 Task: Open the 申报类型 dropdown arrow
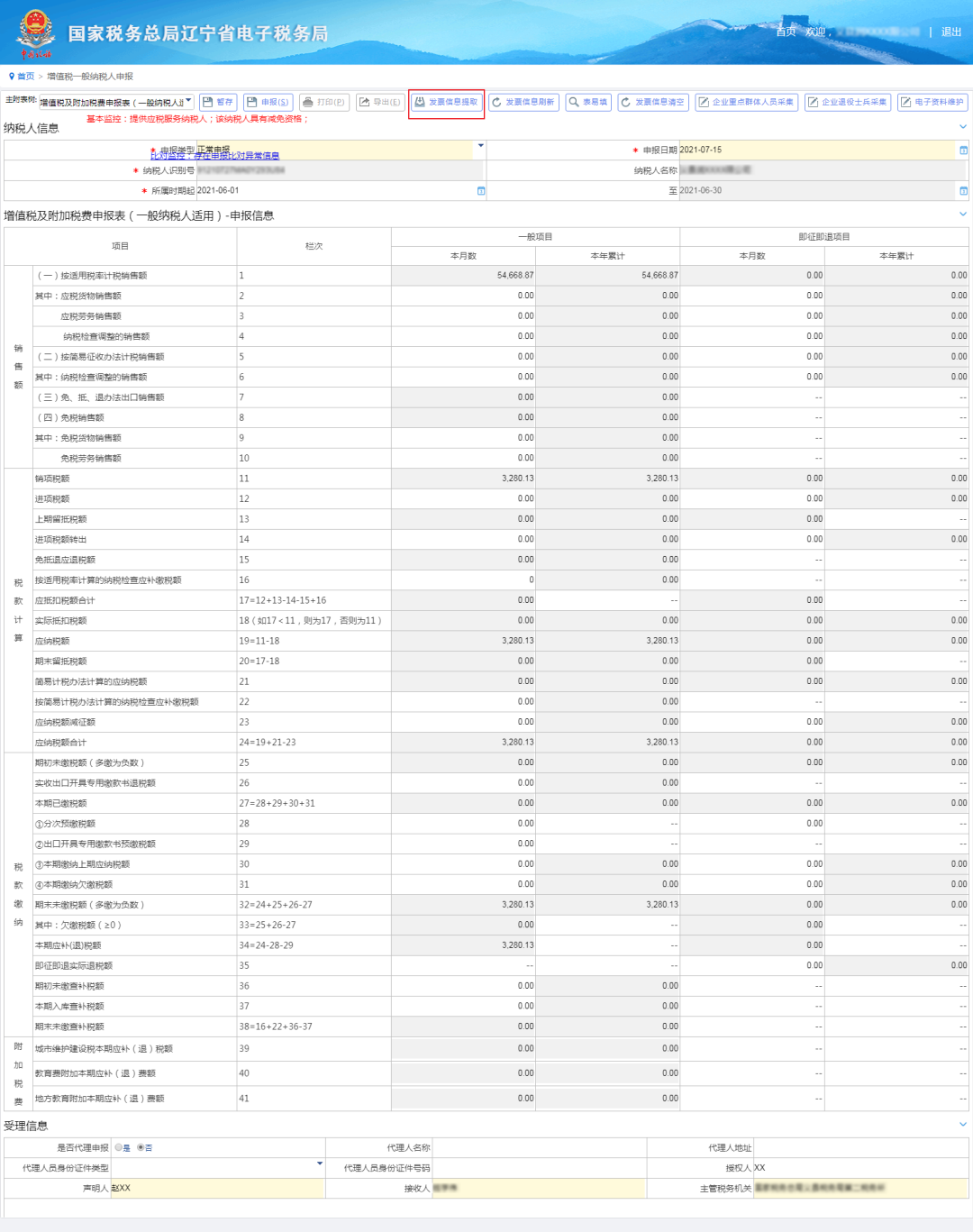click(x=480, y=146)
